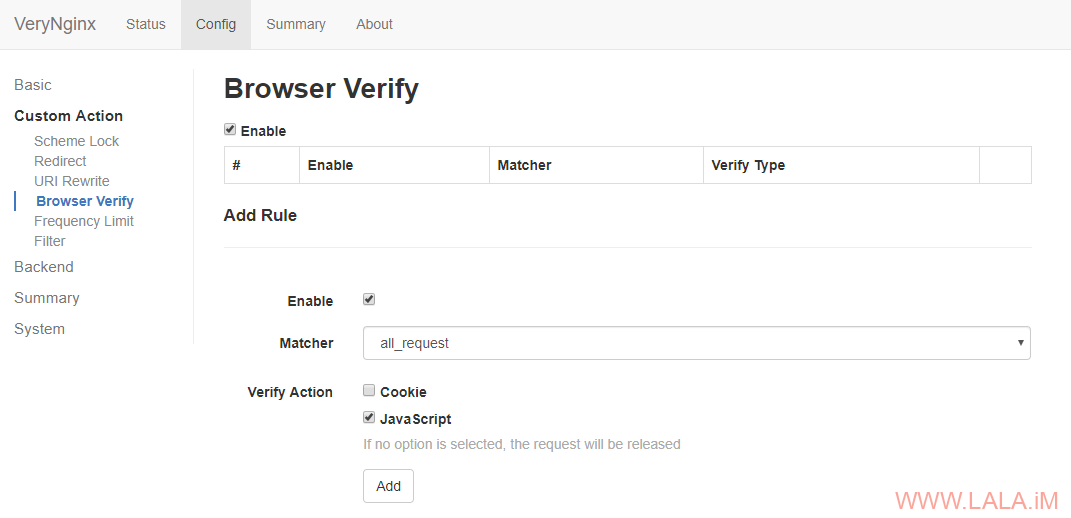Go to URI Rewrite in sidebar
This screenshot has width=1071, height=518.
click(x=72, y=181)
